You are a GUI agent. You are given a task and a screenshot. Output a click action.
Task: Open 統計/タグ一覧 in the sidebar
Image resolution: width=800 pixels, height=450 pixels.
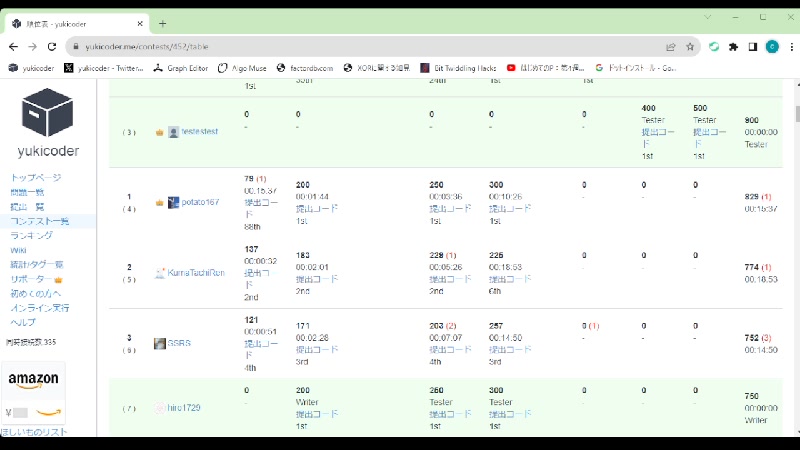36,264
